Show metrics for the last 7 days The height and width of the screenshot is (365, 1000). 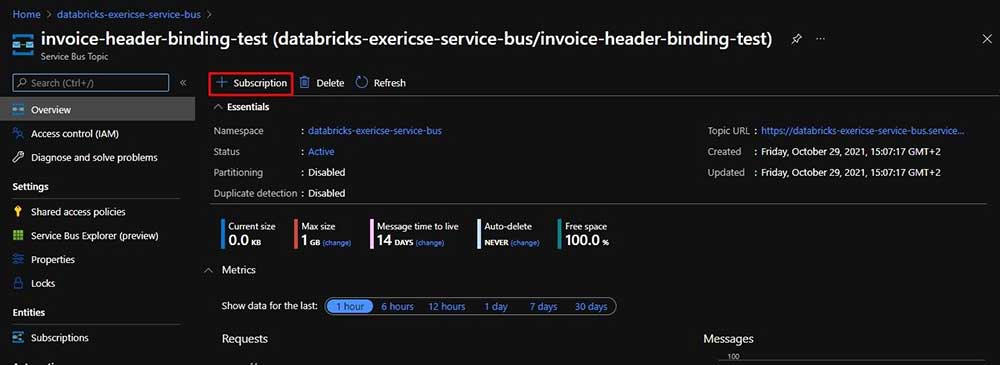[x=543, y=307]
